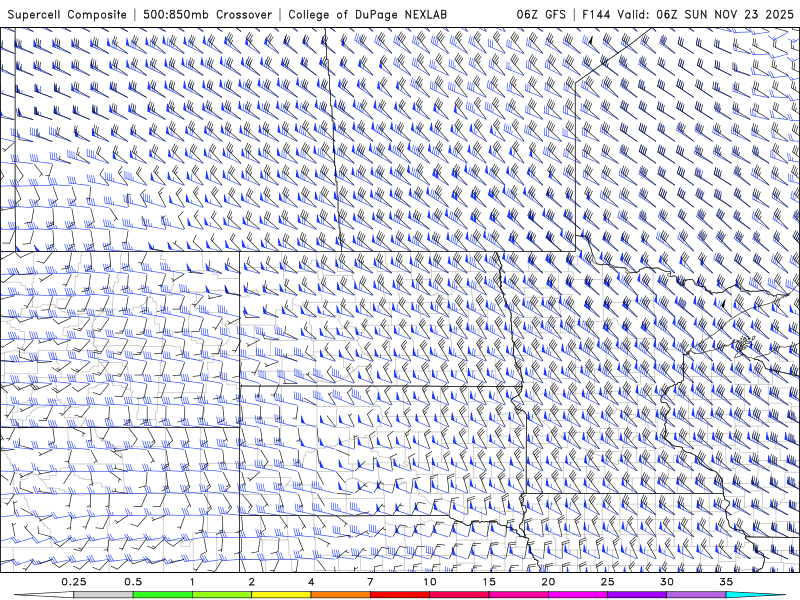Select the purple 25–30 color bar segment
Screen dimensions: 800x600
(x=637, y=595)
